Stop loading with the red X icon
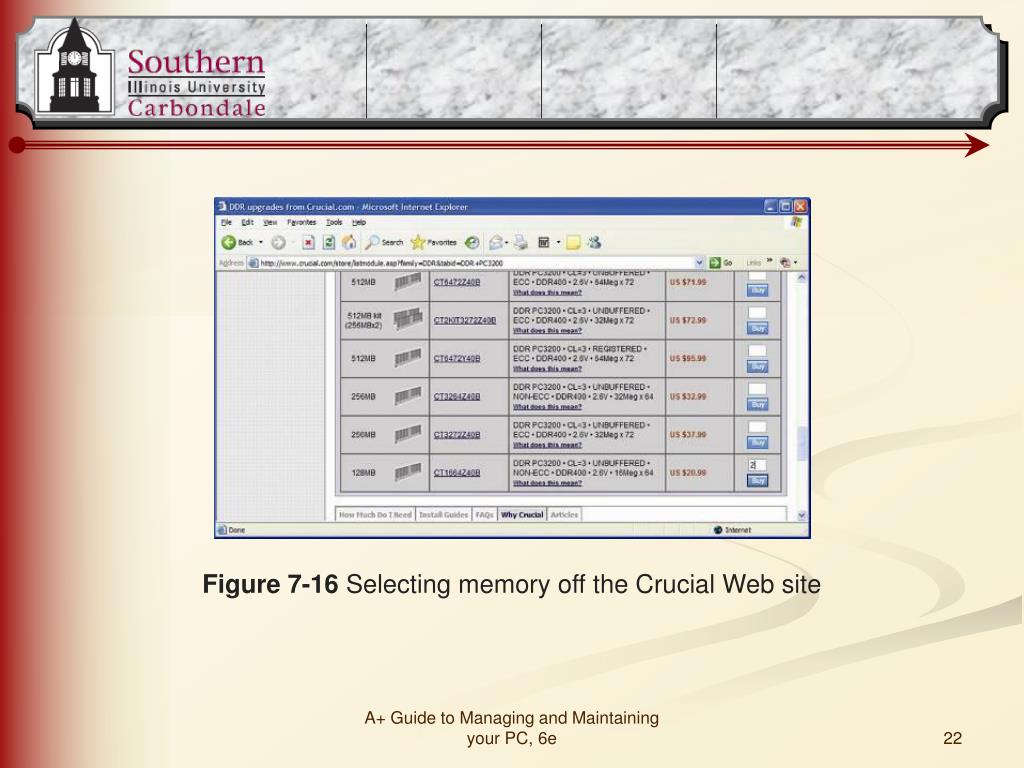Image resolution: width=1024 pixels, height=768 pixels. (x=308, y=242)
